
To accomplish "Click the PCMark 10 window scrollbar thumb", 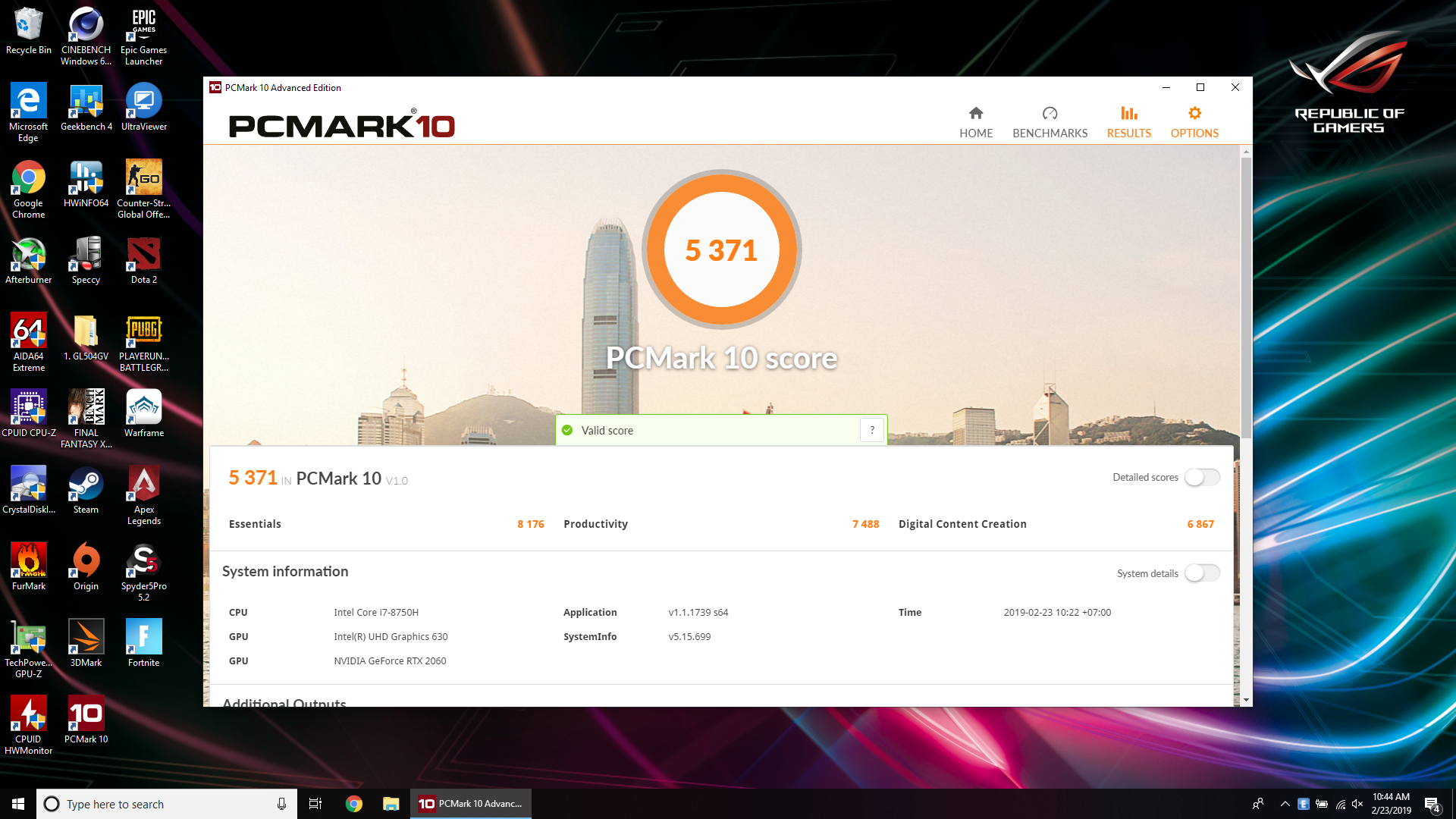I will pos(1246,297).
